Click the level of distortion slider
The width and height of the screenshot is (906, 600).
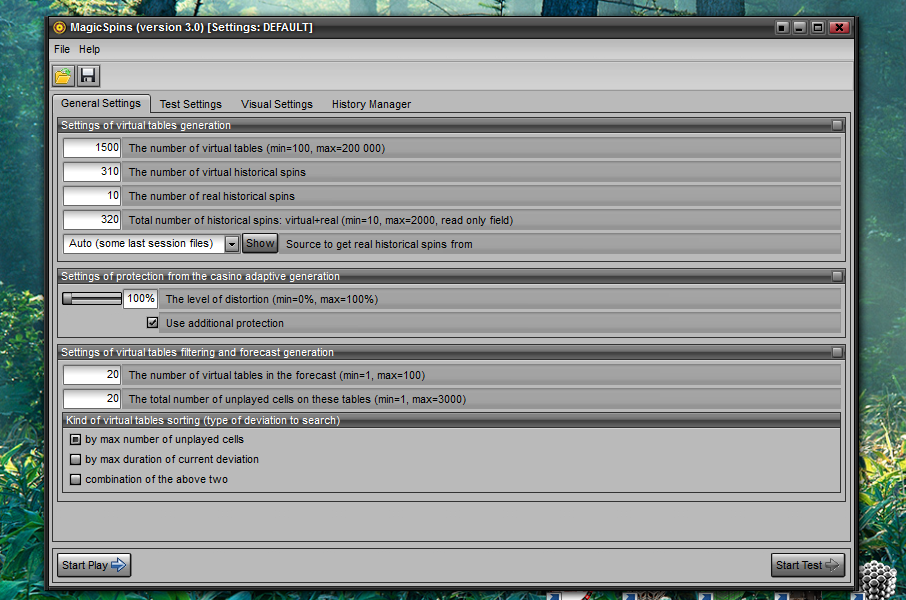[92, 298]
